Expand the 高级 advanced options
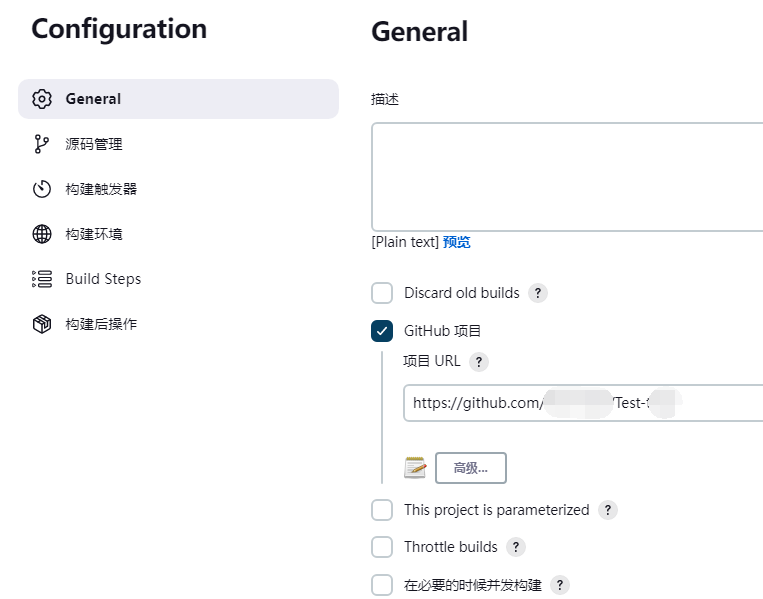 (471, 467)
